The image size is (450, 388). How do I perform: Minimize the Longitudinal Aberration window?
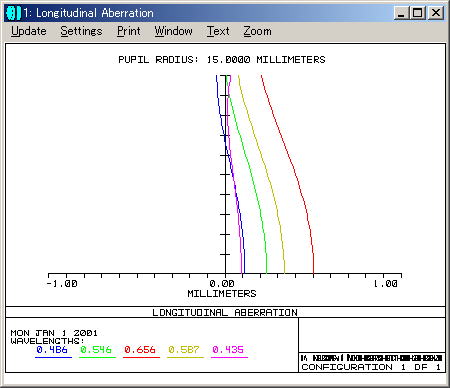pos(401,13)
